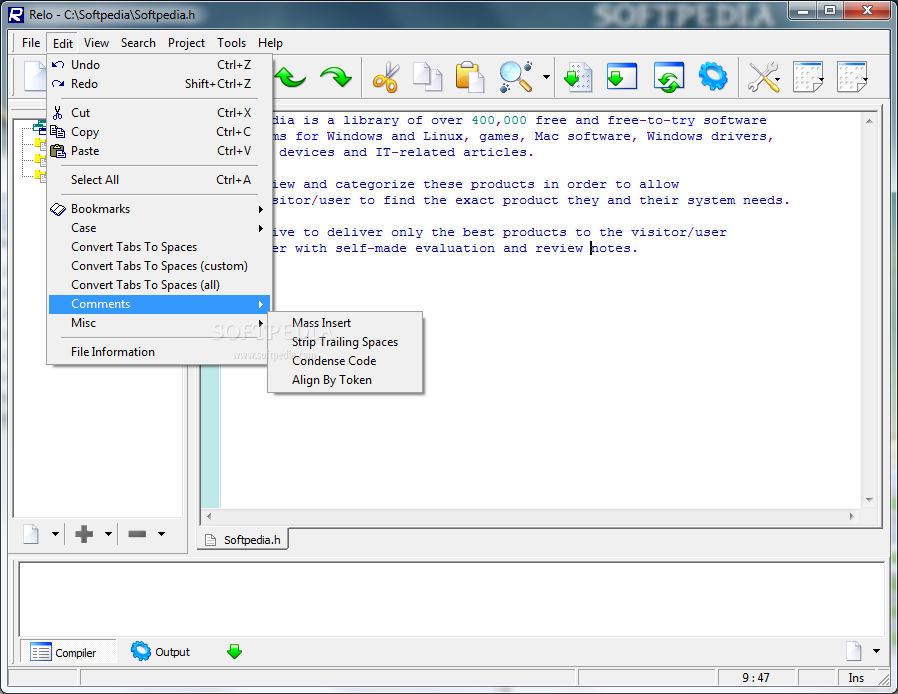Viewport: 898px width, 694px height.
Task: Click the wrench and screwdriver tools icon
Action: 763,77
